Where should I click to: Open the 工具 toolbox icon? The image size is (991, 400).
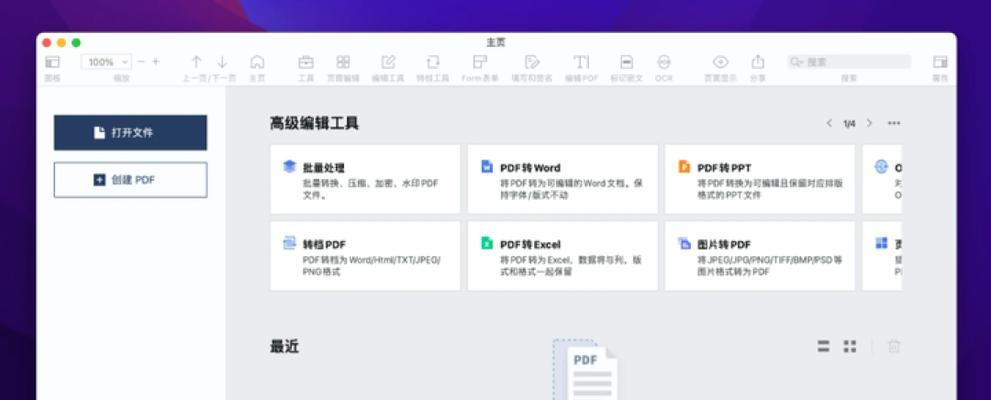pos(306,62)
